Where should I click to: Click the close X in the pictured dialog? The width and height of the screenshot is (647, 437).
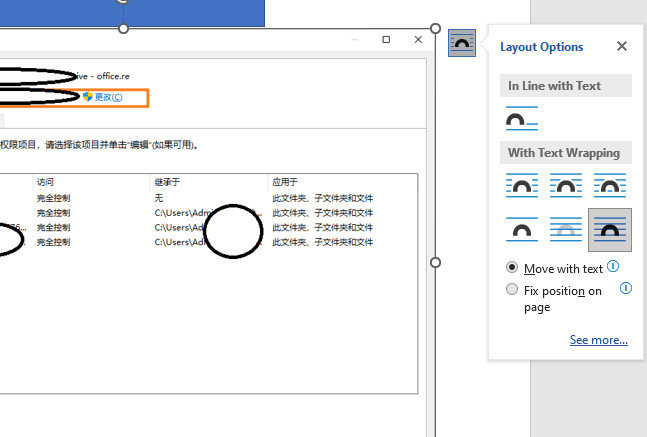point(418,40)
